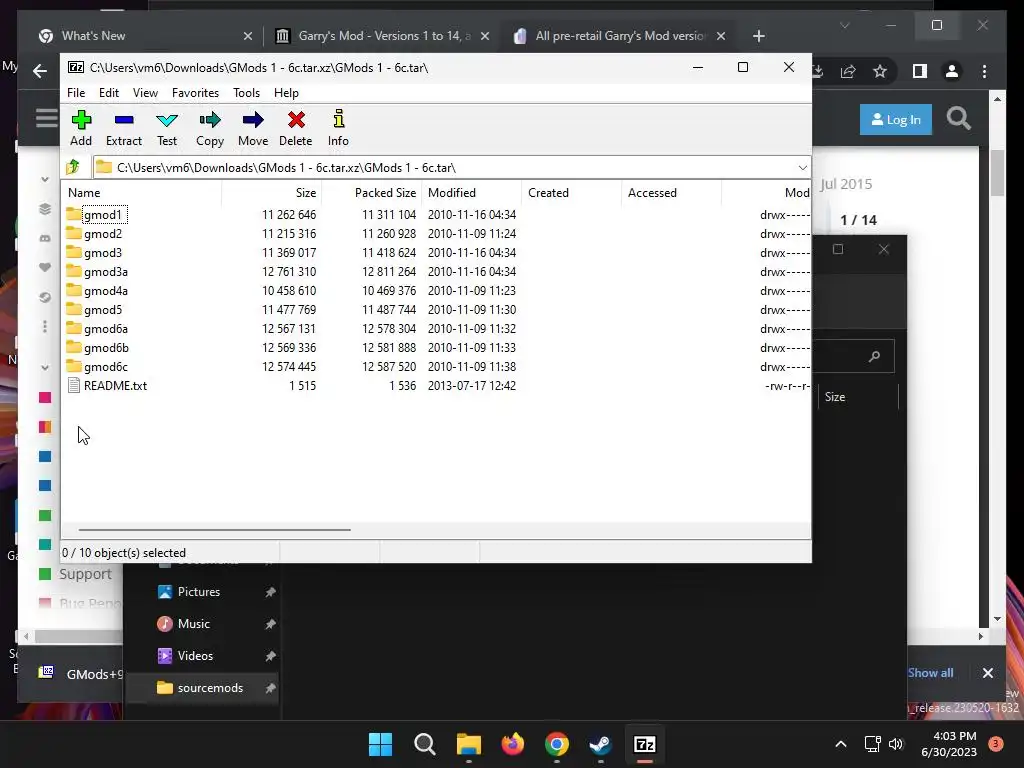The image size is (1024, 768).
Task: Open the Tools menu
Action: [x=246, y=93]
